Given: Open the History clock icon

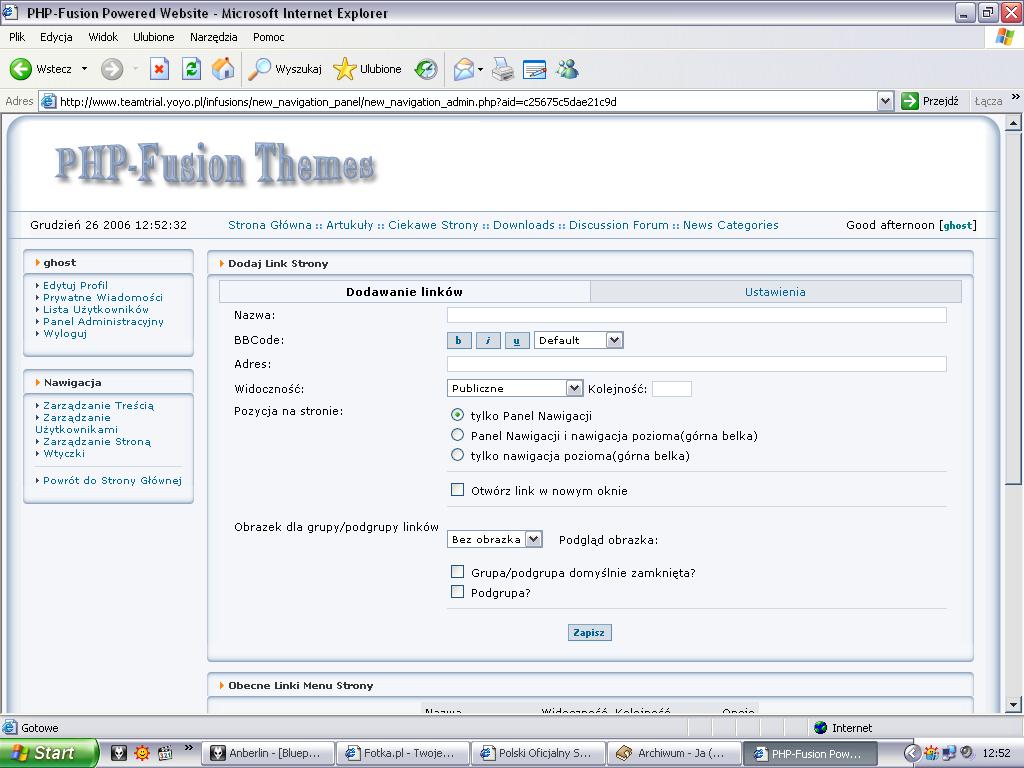Looking at the screenshot, I should click(426, 69).
